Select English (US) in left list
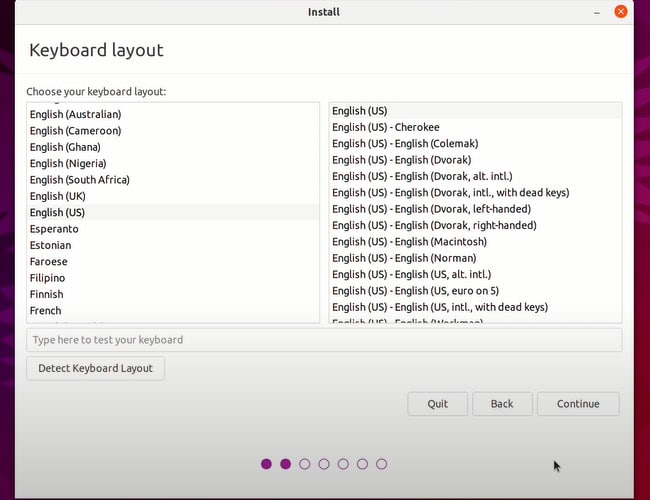 coord(173,213)
